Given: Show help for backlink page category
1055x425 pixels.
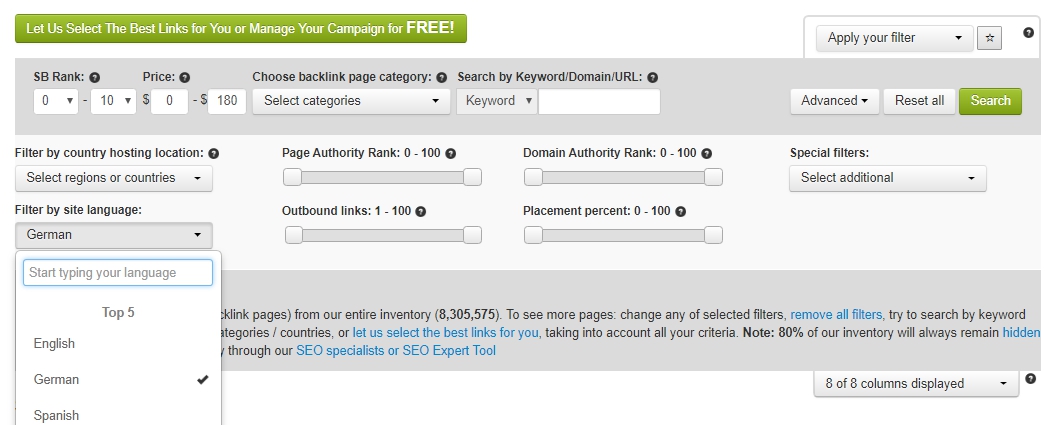Looking at the screenshot, I should point(441,77).
